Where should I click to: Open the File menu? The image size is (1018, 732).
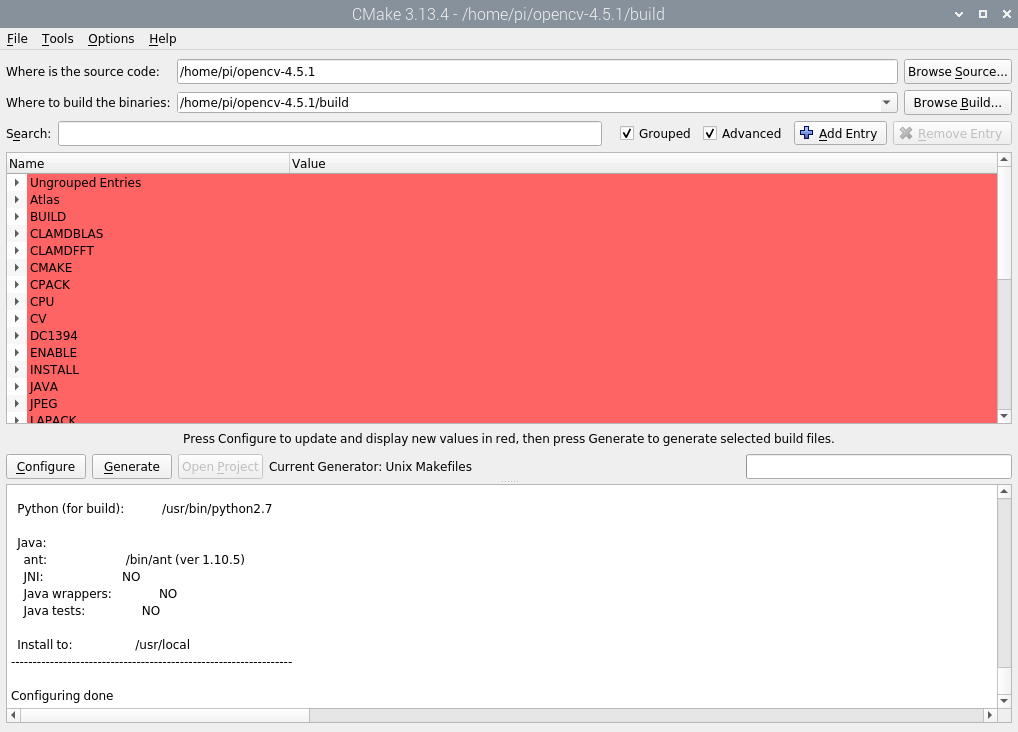(x=17, y=38)
